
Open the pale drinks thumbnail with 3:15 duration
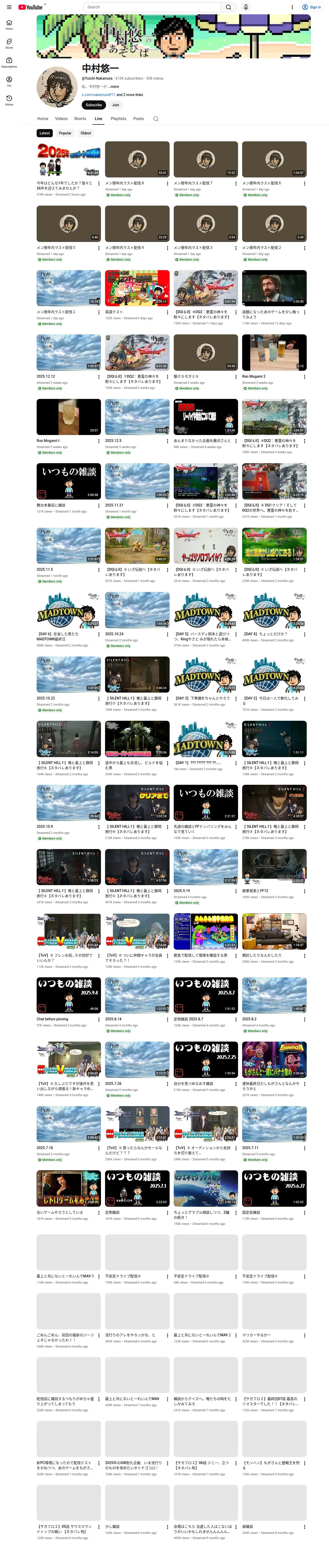tap(274, 352)
